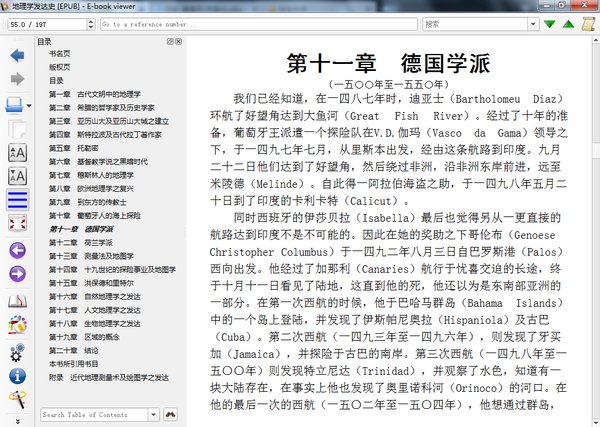Jump to 第十七章 人文地理学之发达
Screen dimensions: 600x427
[95, 310]
